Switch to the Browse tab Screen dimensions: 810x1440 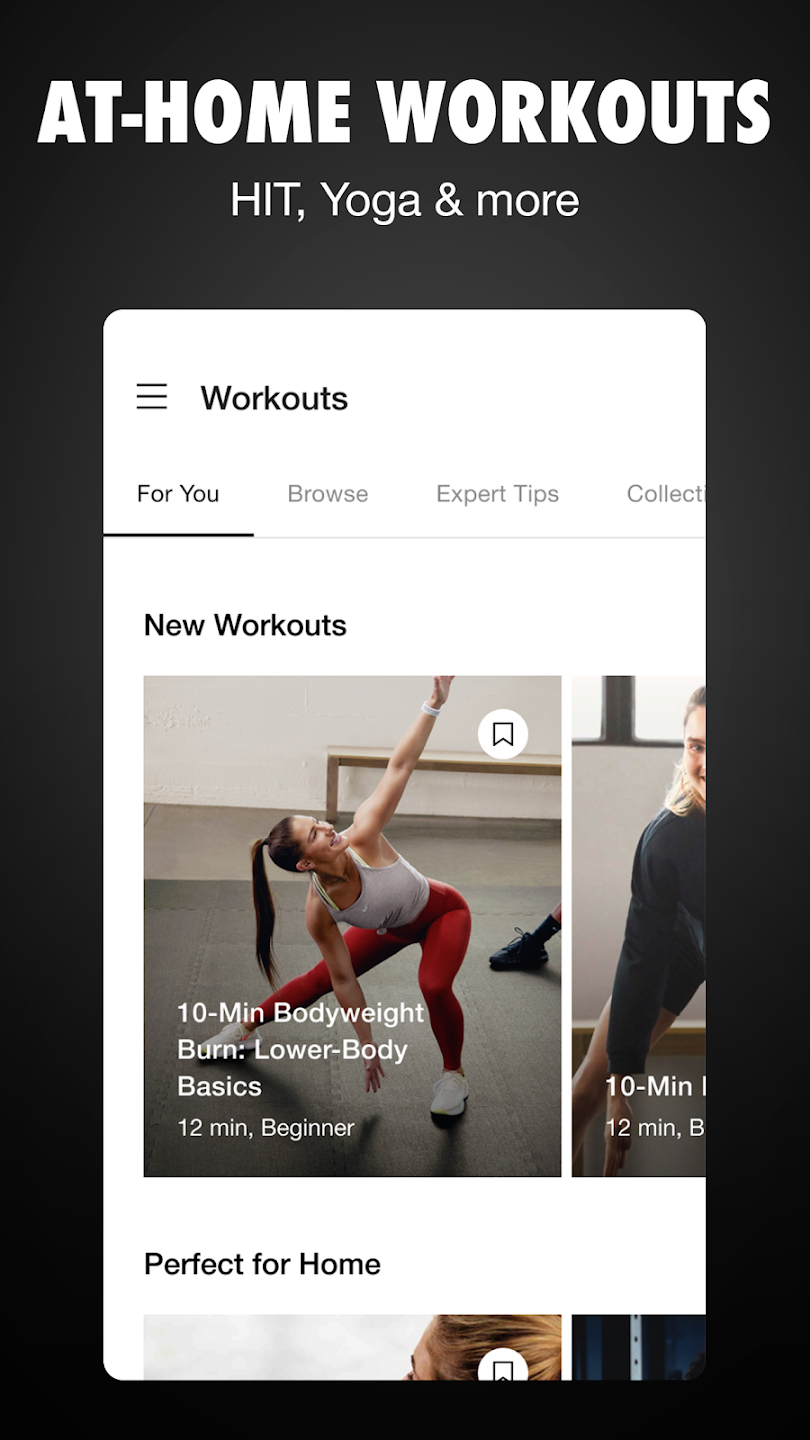pyautogui.click(x=328, y=494)
